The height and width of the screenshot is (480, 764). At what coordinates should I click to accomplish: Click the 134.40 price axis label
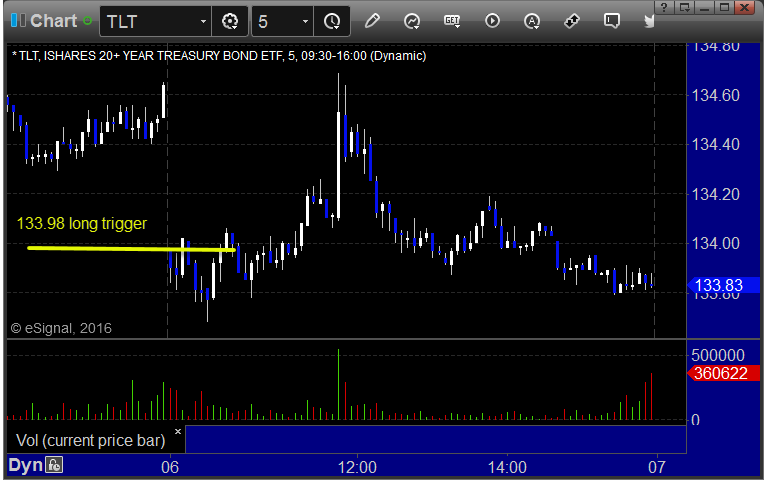pyautogui.click(x=716, y=144)
